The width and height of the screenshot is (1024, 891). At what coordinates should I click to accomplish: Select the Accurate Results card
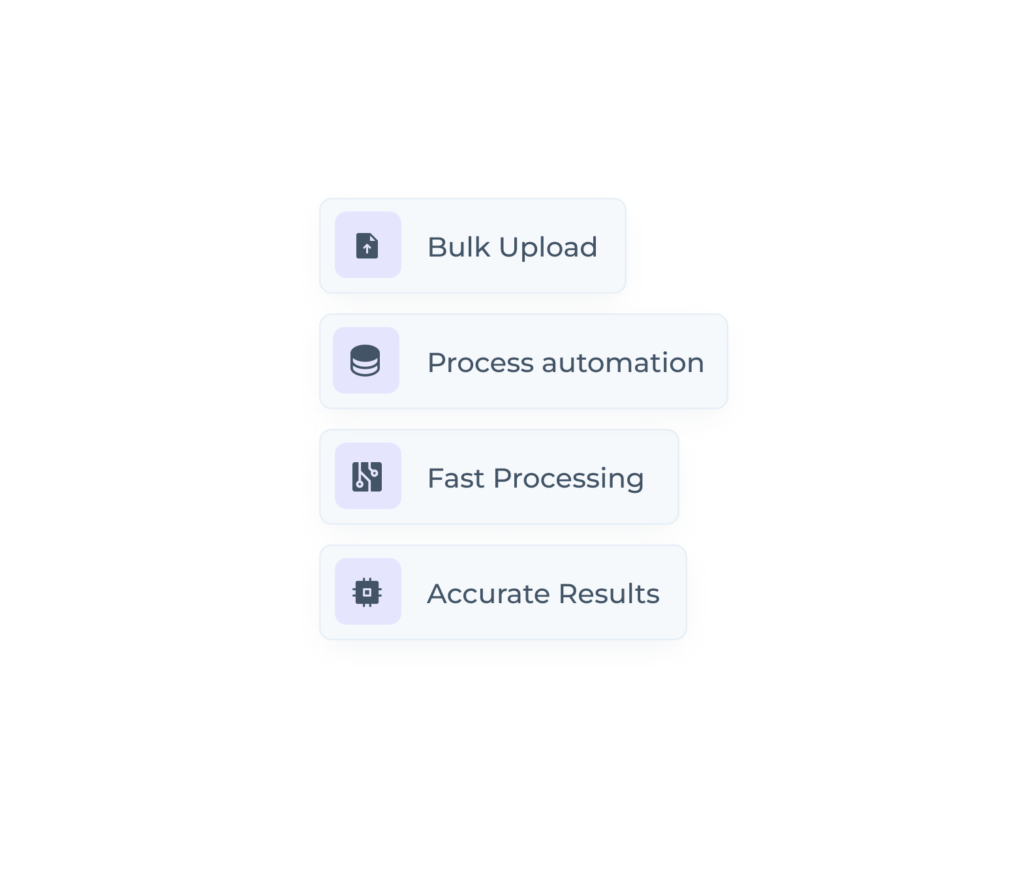click(x=501, y=591)
